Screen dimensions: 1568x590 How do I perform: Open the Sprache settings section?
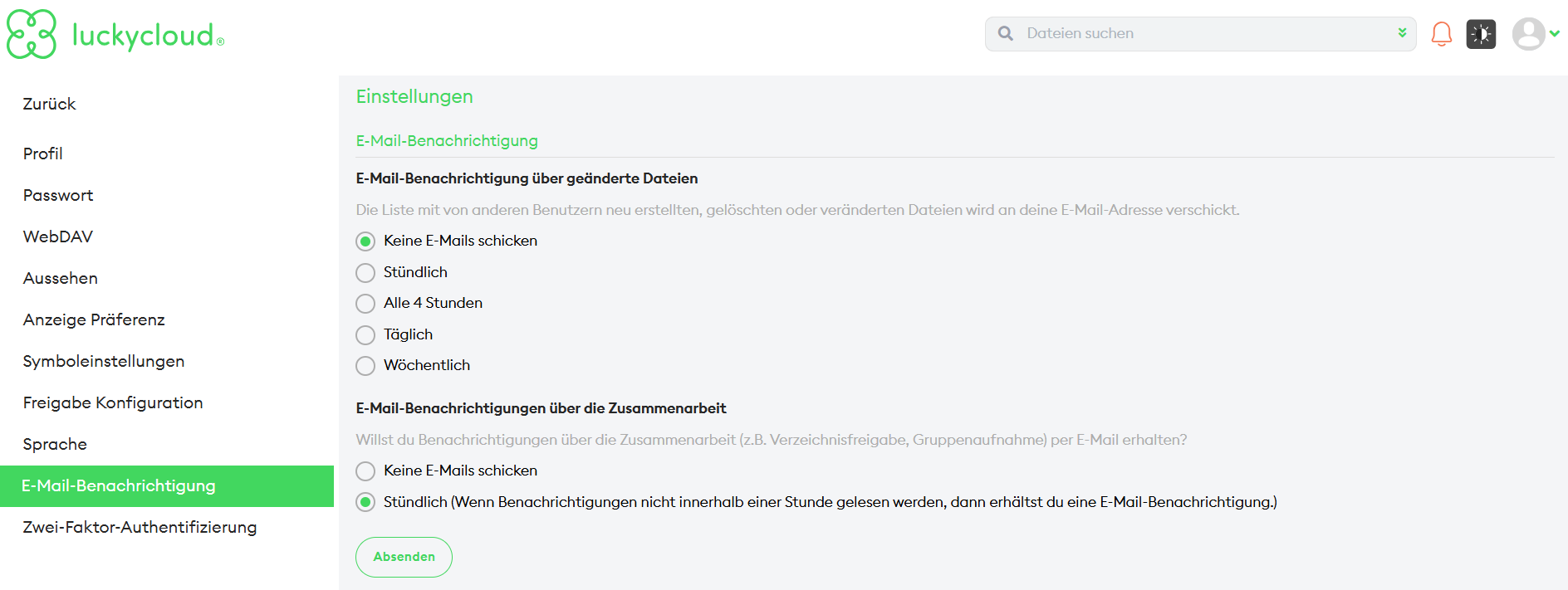[x=55, y=444]
